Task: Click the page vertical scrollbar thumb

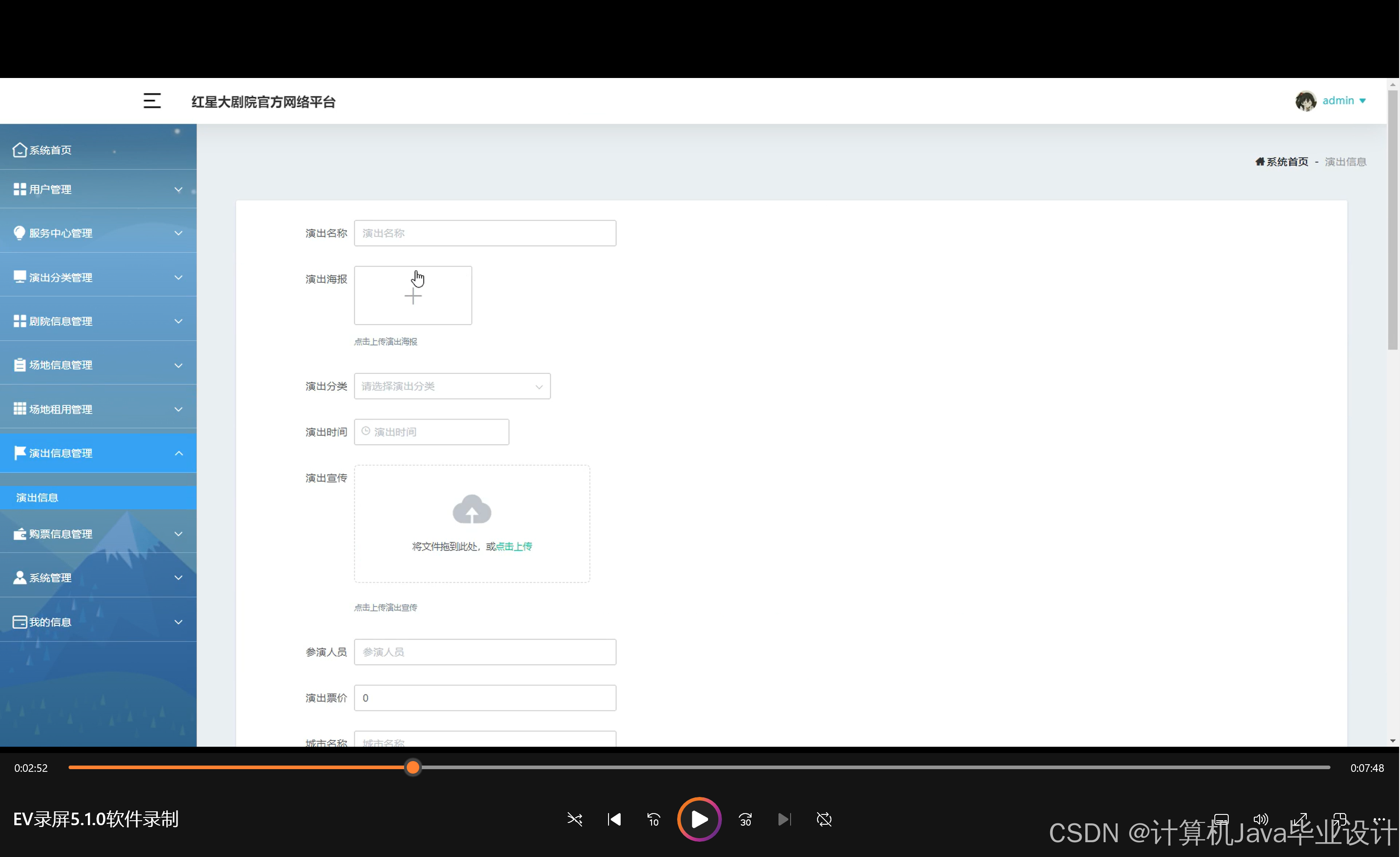Action: tap(1392, 220)
